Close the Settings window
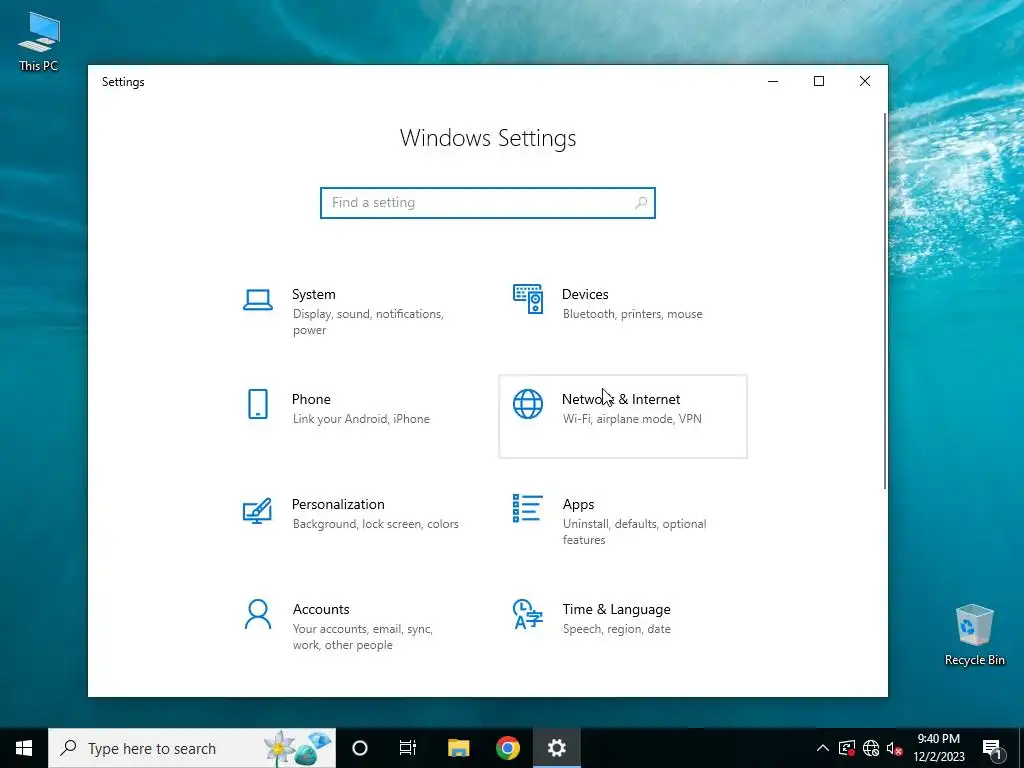The width and height of the screenshot is (1024, 768). 865,81
